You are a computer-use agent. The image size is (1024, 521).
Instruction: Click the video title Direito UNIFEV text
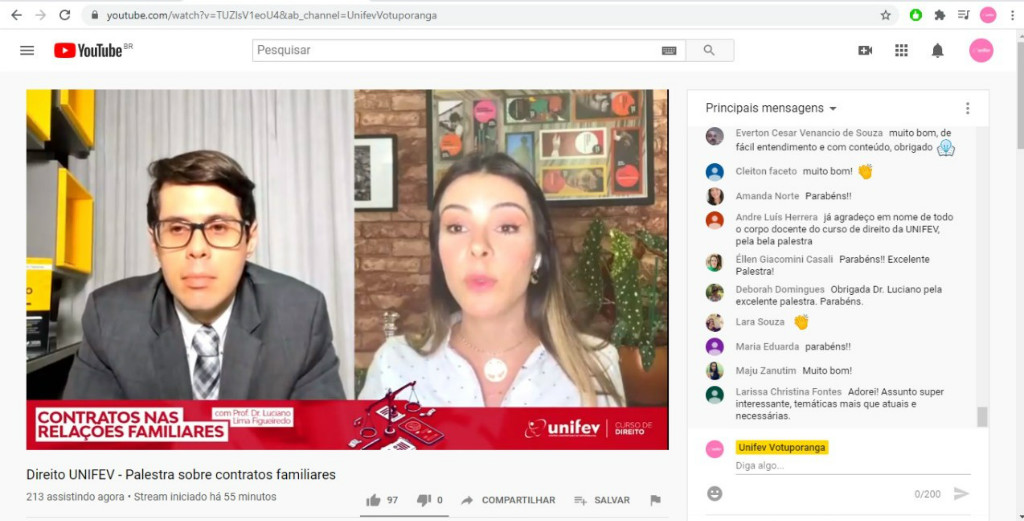click(x=181, y=475)
